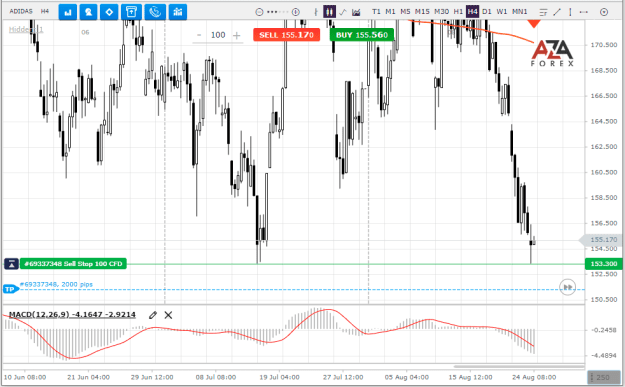625x387 pixels.
Task: Select the M15 timeframe
Action: [x=422, y=12]
